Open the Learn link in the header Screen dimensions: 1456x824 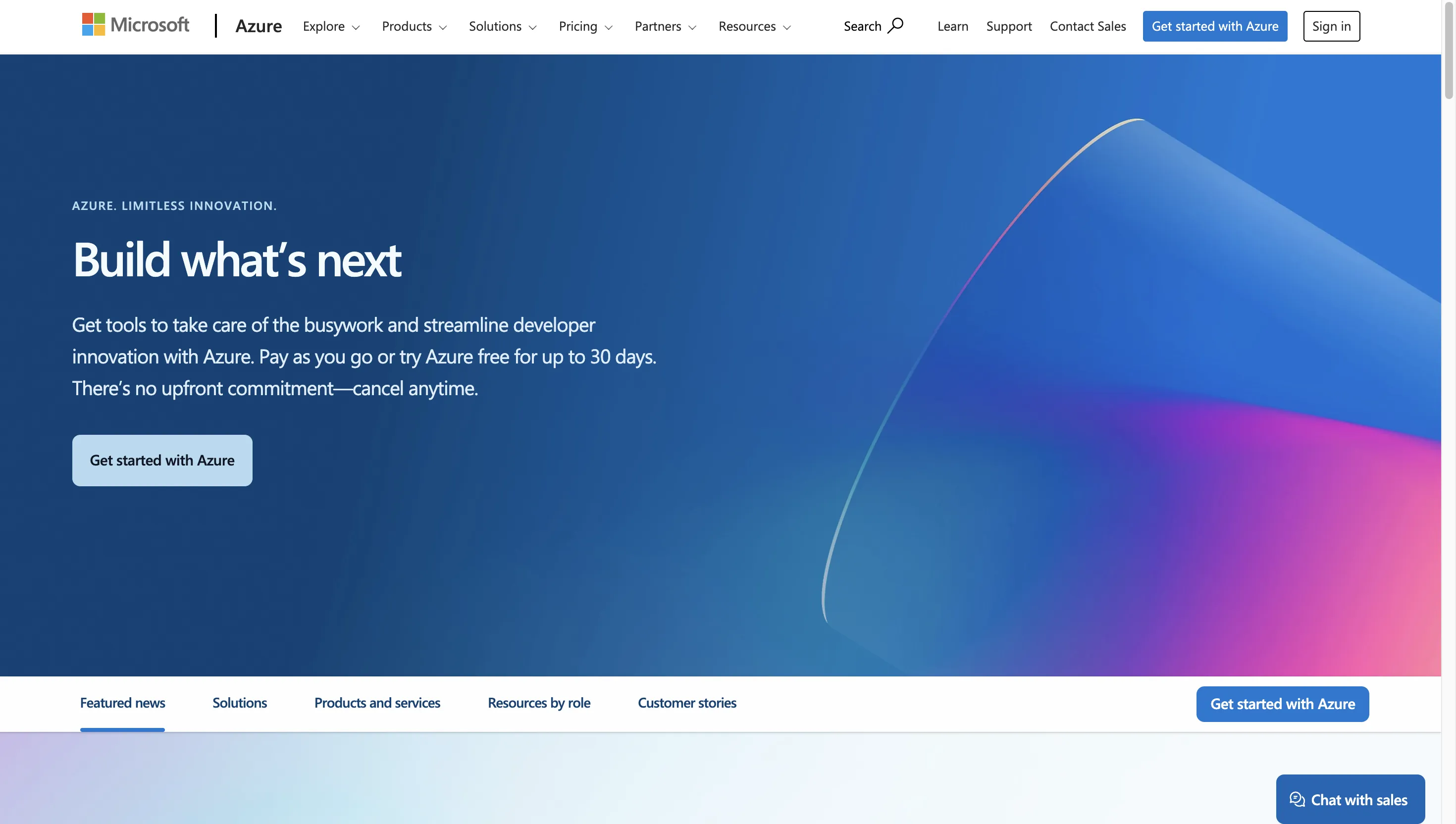(952, 27)
